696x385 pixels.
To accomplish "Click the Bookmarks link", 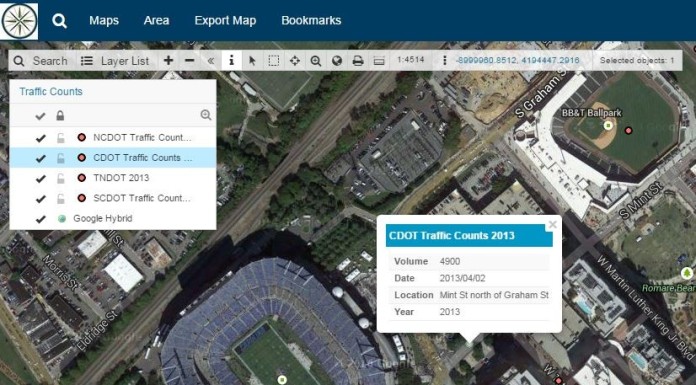I will click(311, 20).
